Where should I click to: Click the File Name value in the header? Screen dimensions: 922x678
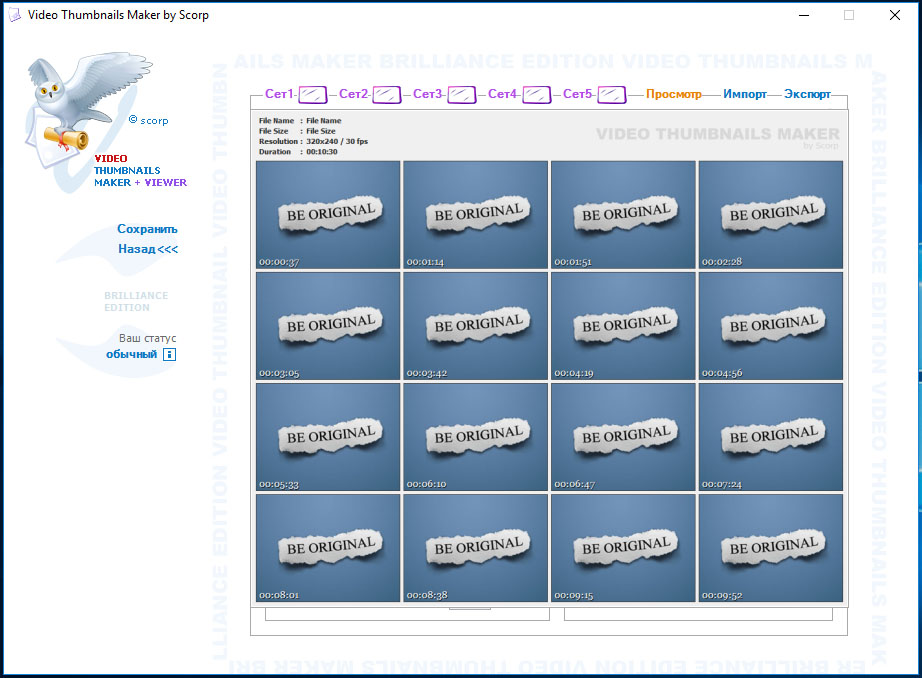coord(323,121)
